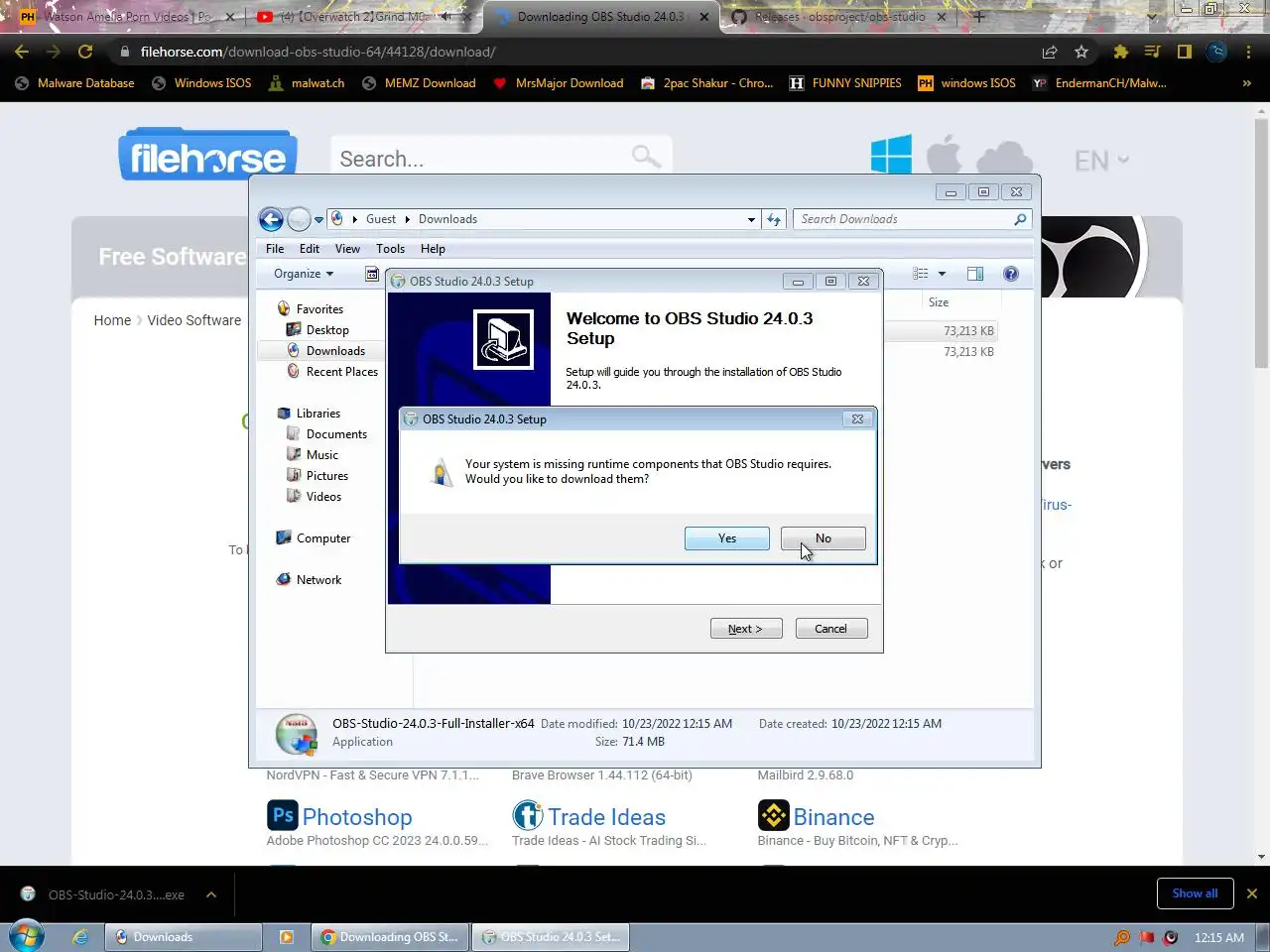Click Guest in the Explorer breadcrumb
Screen dimensions: 1270x952
coord(381,219)
